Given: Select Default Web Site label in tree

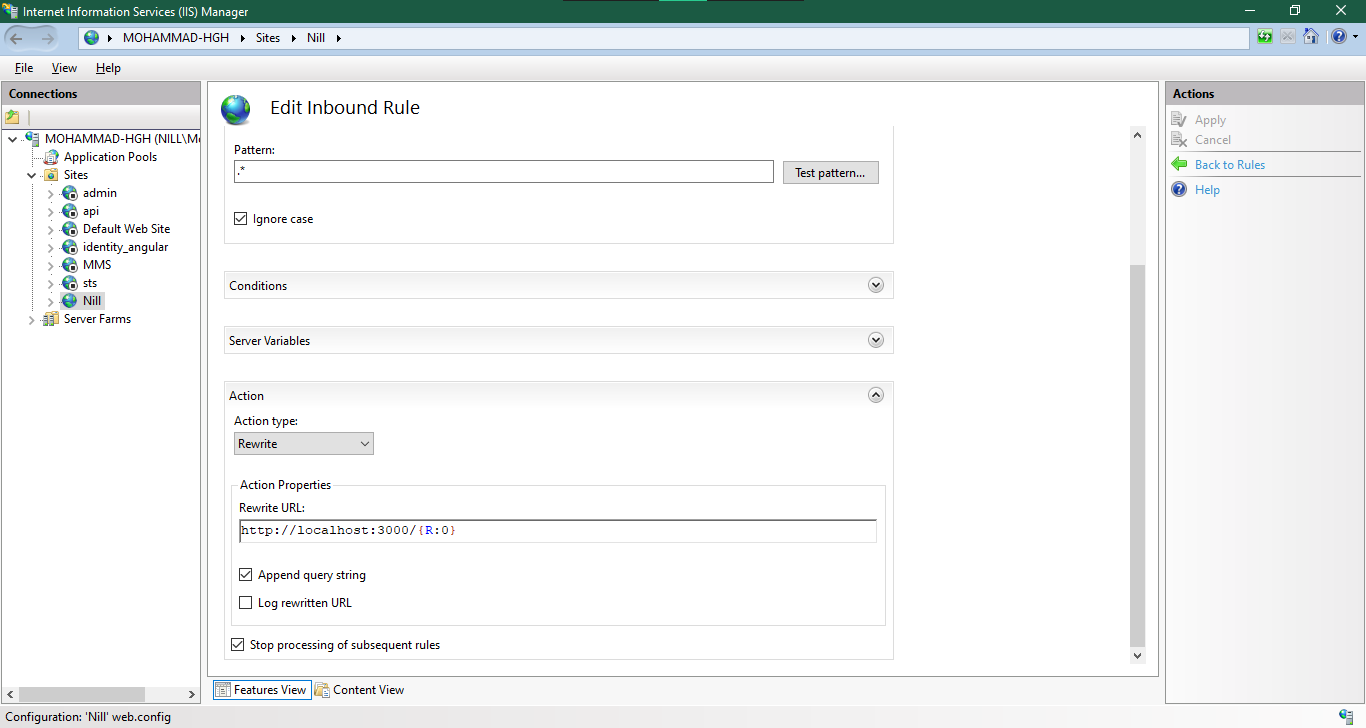Looking at the screenshot, I should (127, 229).
